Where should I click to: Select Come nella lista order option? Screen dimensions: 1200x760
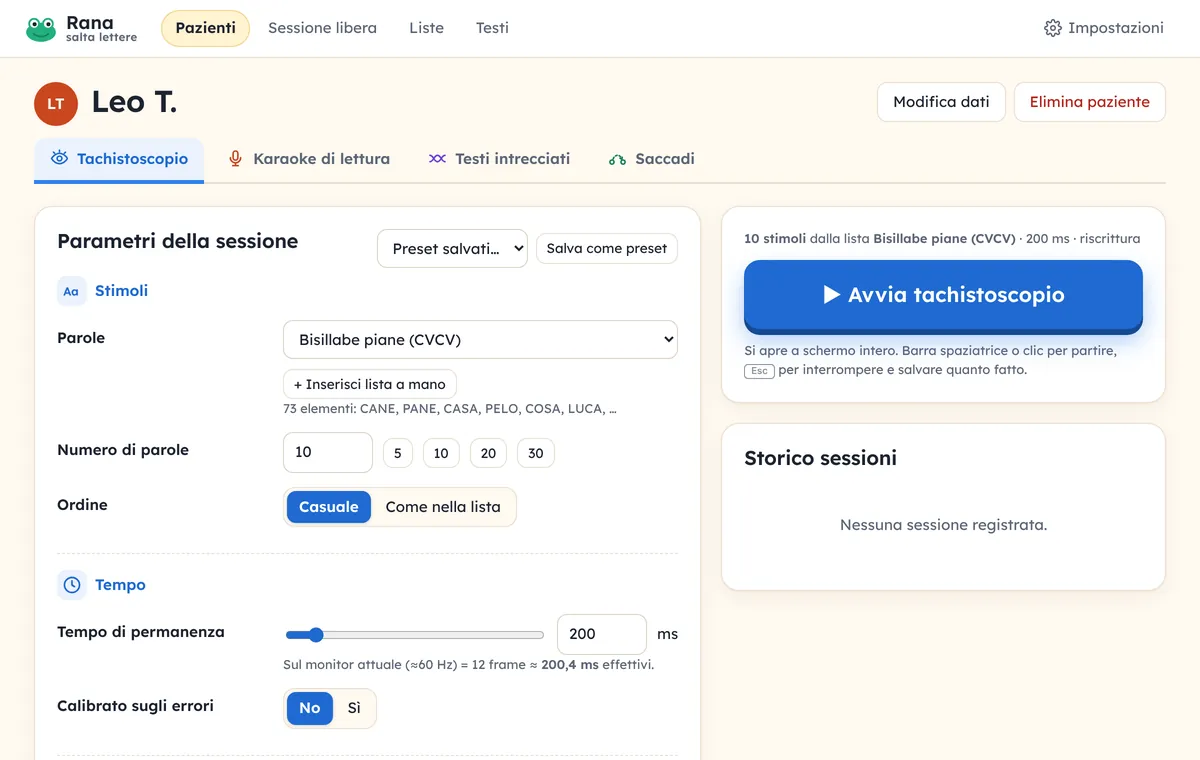coord(443,507)
